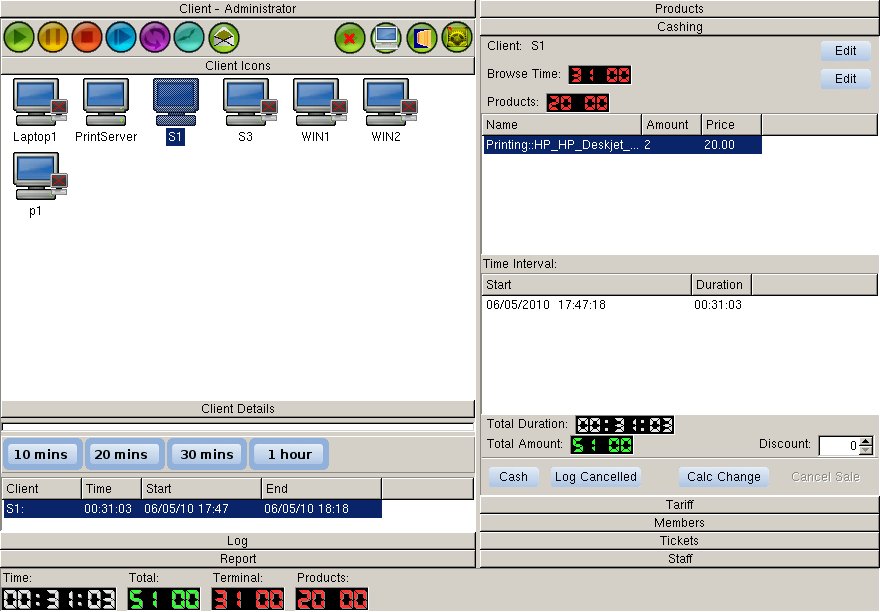Open the Report section
The height and width of the screenshot is (612, 880).
tap(238, 559)
